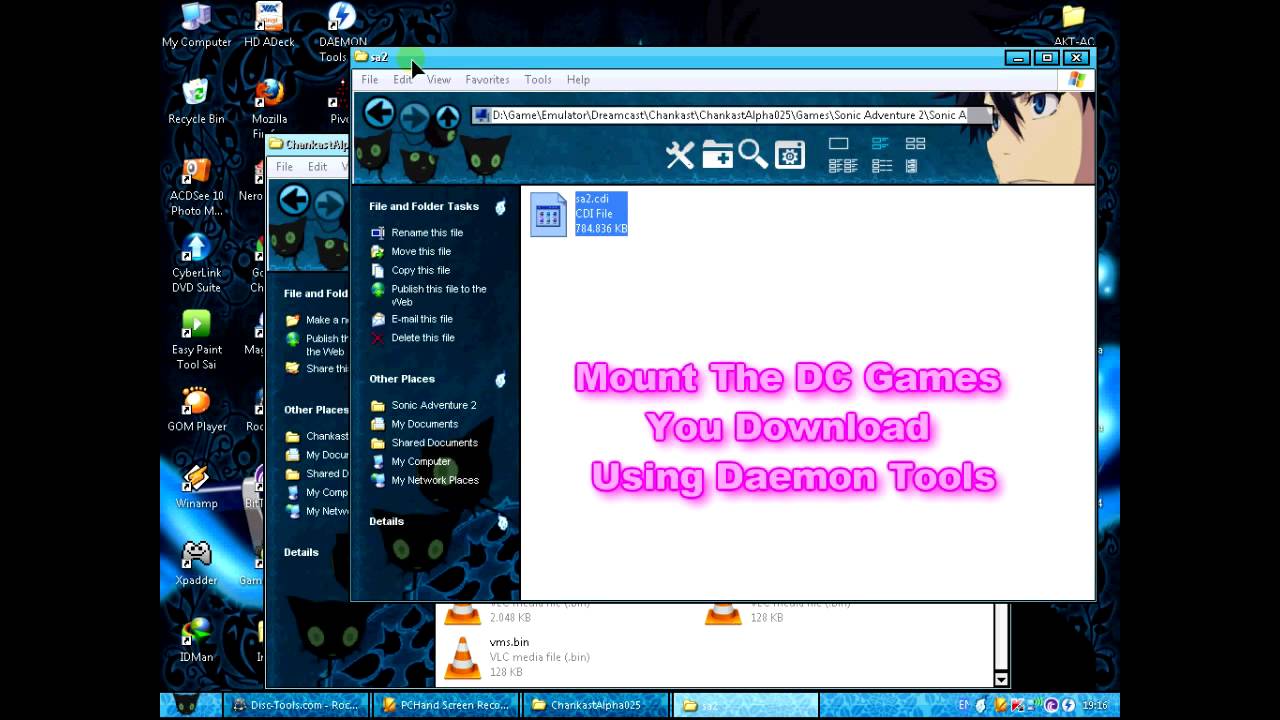Viewport: 1280px width, 720px height.
Task: Open the Recycle Bin
Action: point(196,102)
